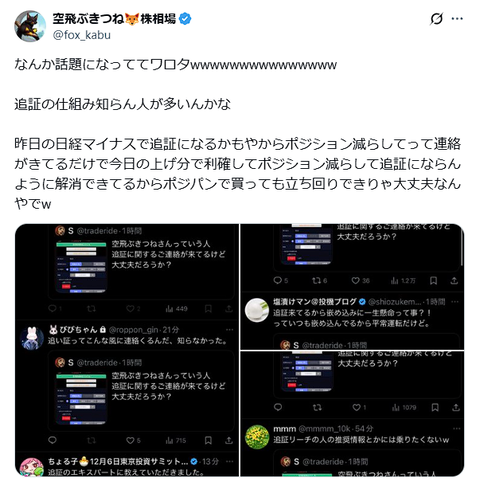This screenshot has height=482, width=480.
Task: Click the blue verified badge by the name
Action: pos(185,19)
